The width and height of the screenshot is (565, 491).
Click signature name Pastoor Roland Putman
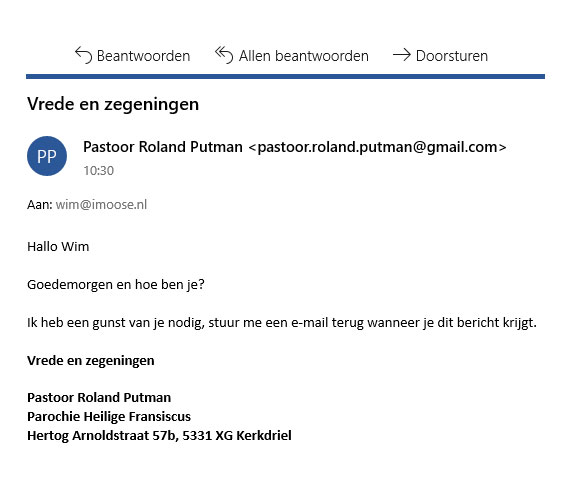[99, 398]
